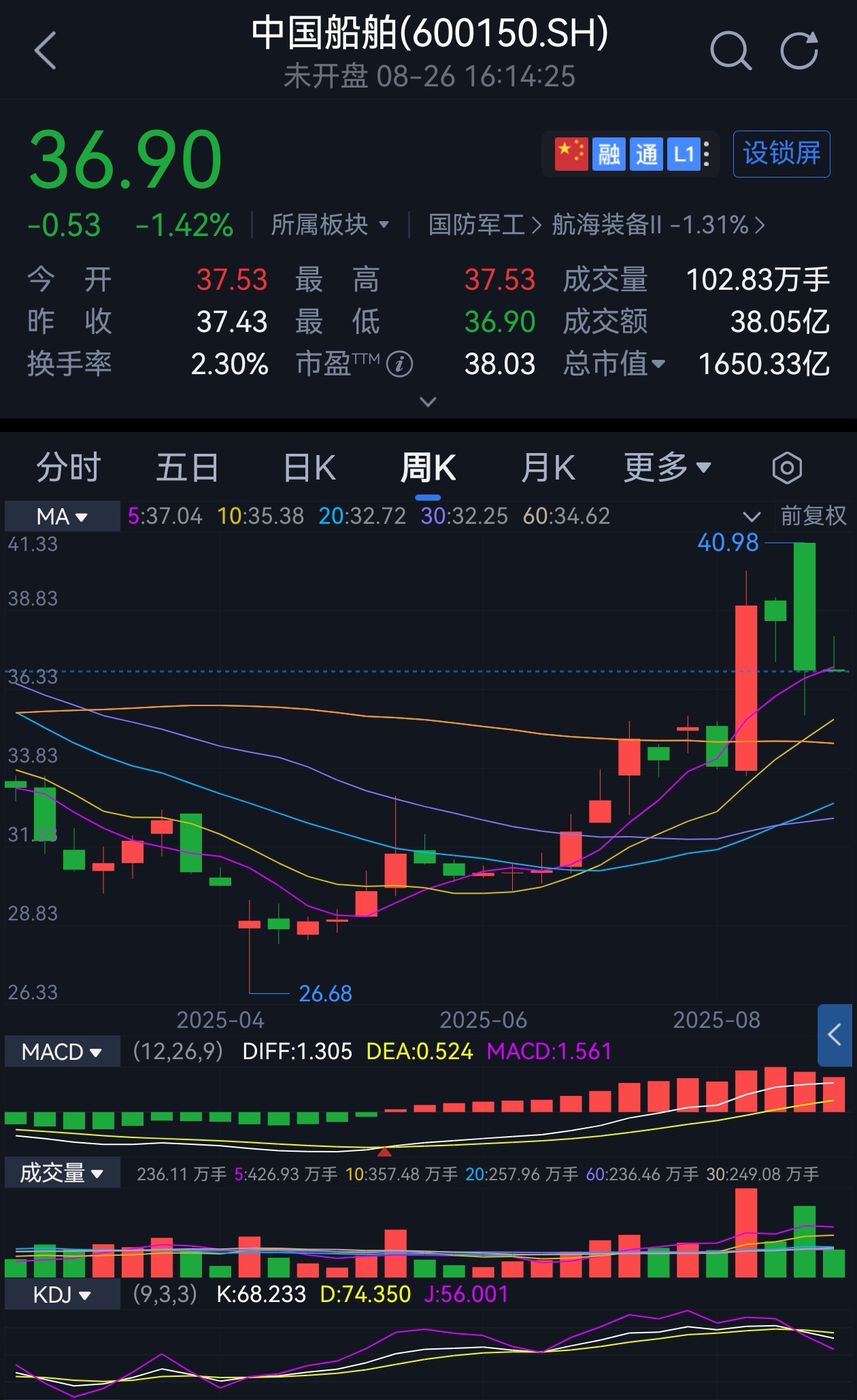Open the three-dot badge menu
This screenshot has width=857, height=1400.
pos(707,154)
